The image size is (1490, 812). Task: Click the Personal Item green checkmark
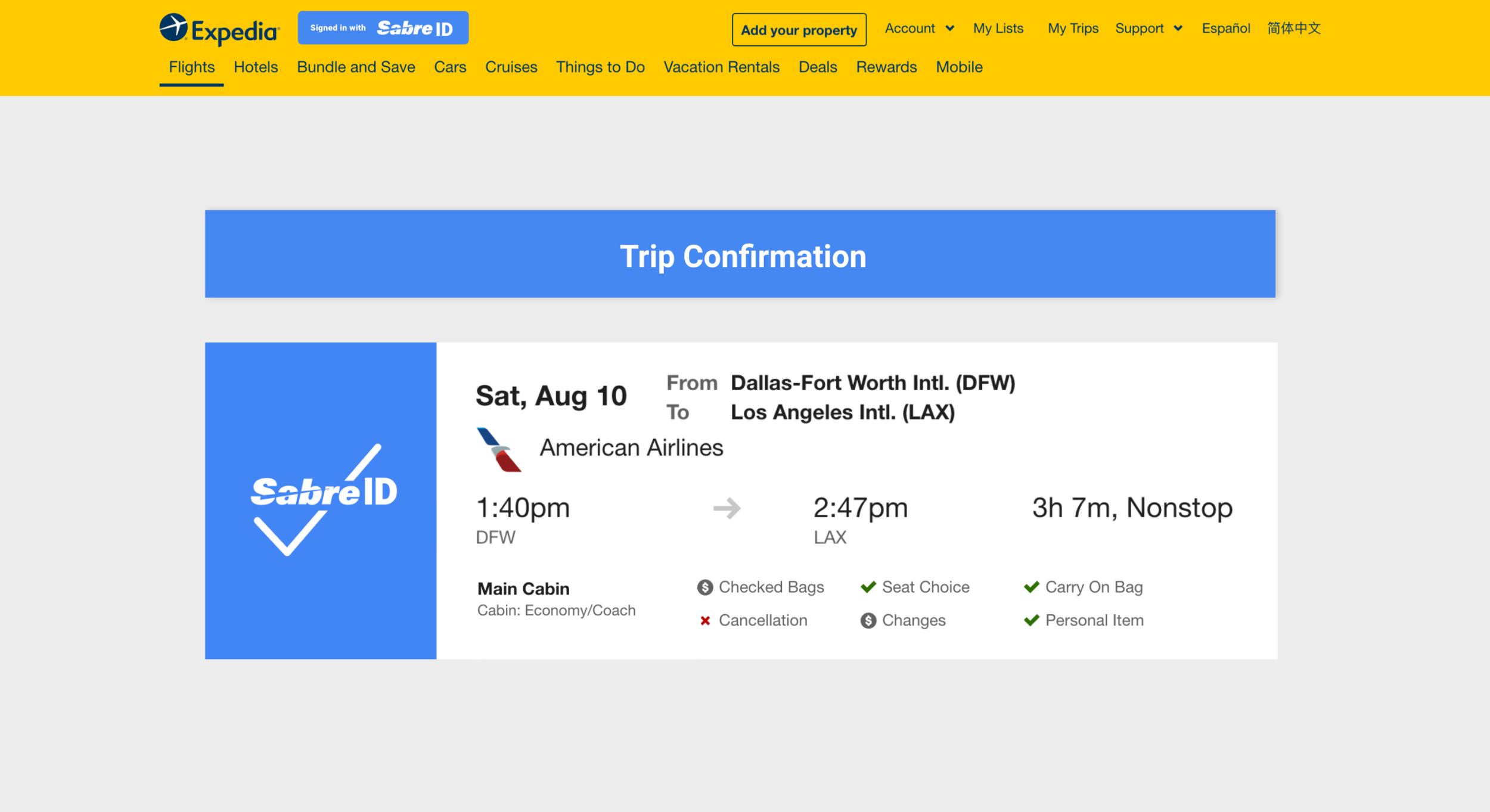click(x=1032, y=621)
